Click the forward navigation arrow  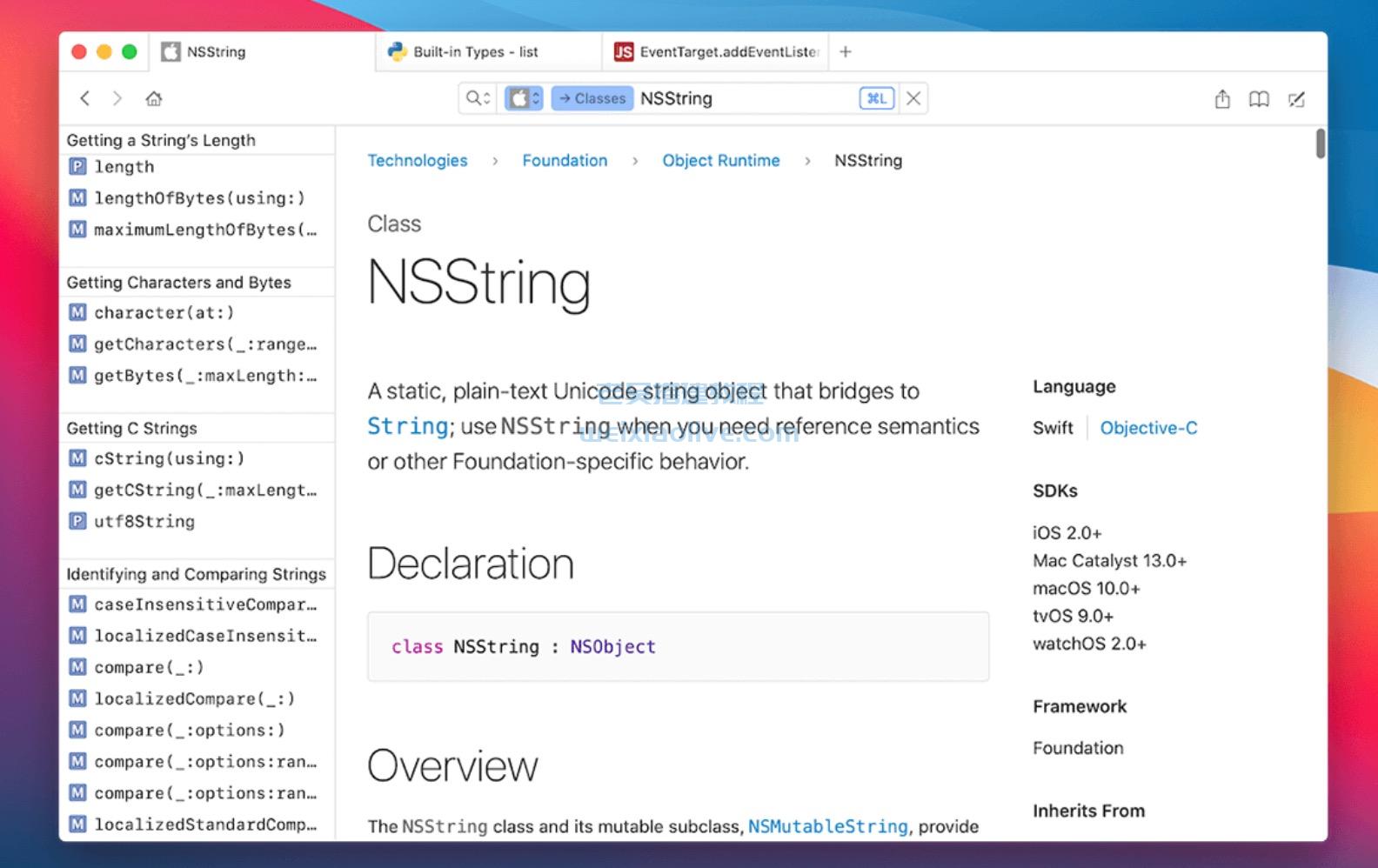pos(117,98)
